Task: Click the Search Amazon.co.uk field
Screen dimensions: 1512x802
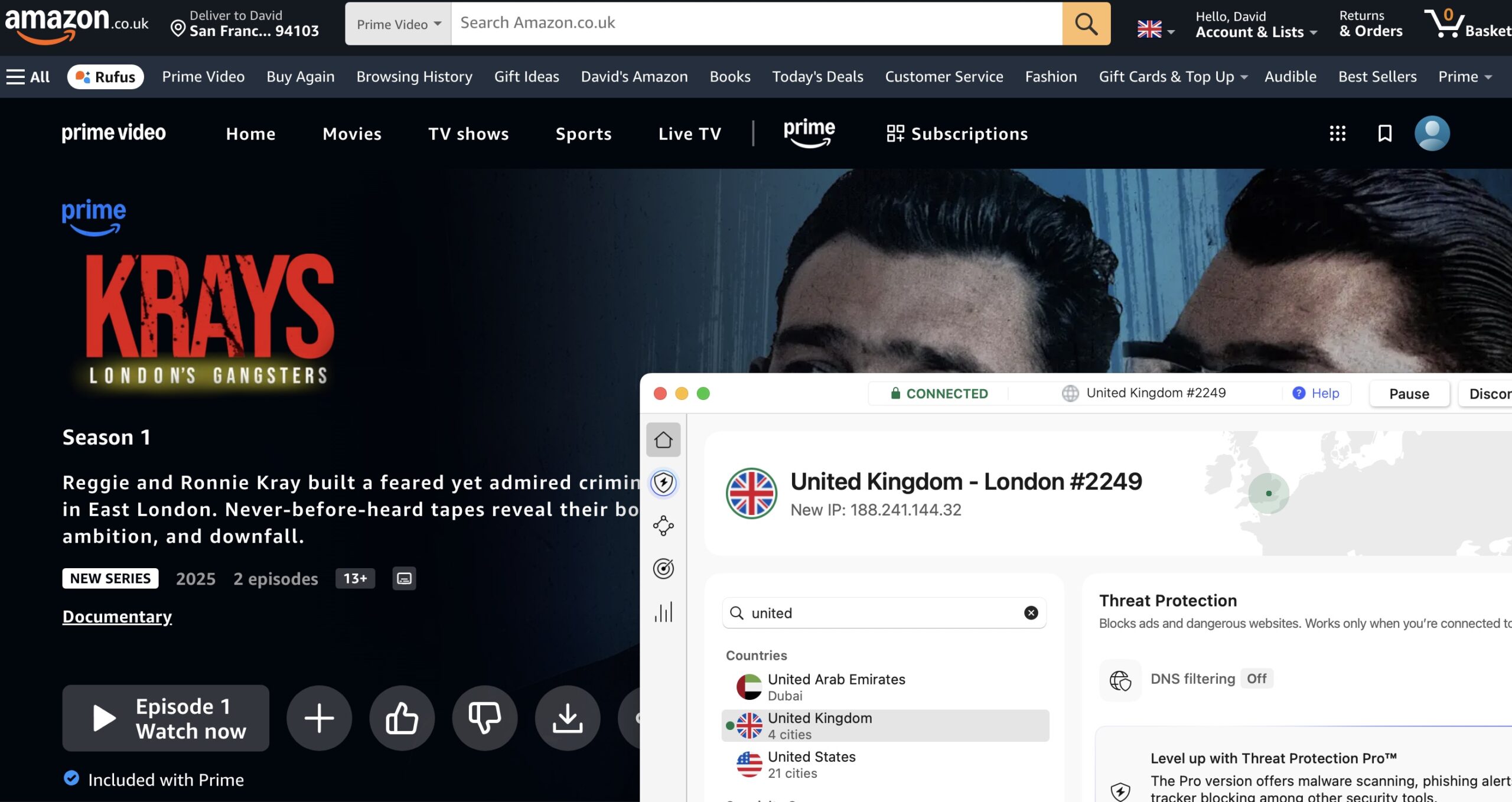Action: point(757,24)
